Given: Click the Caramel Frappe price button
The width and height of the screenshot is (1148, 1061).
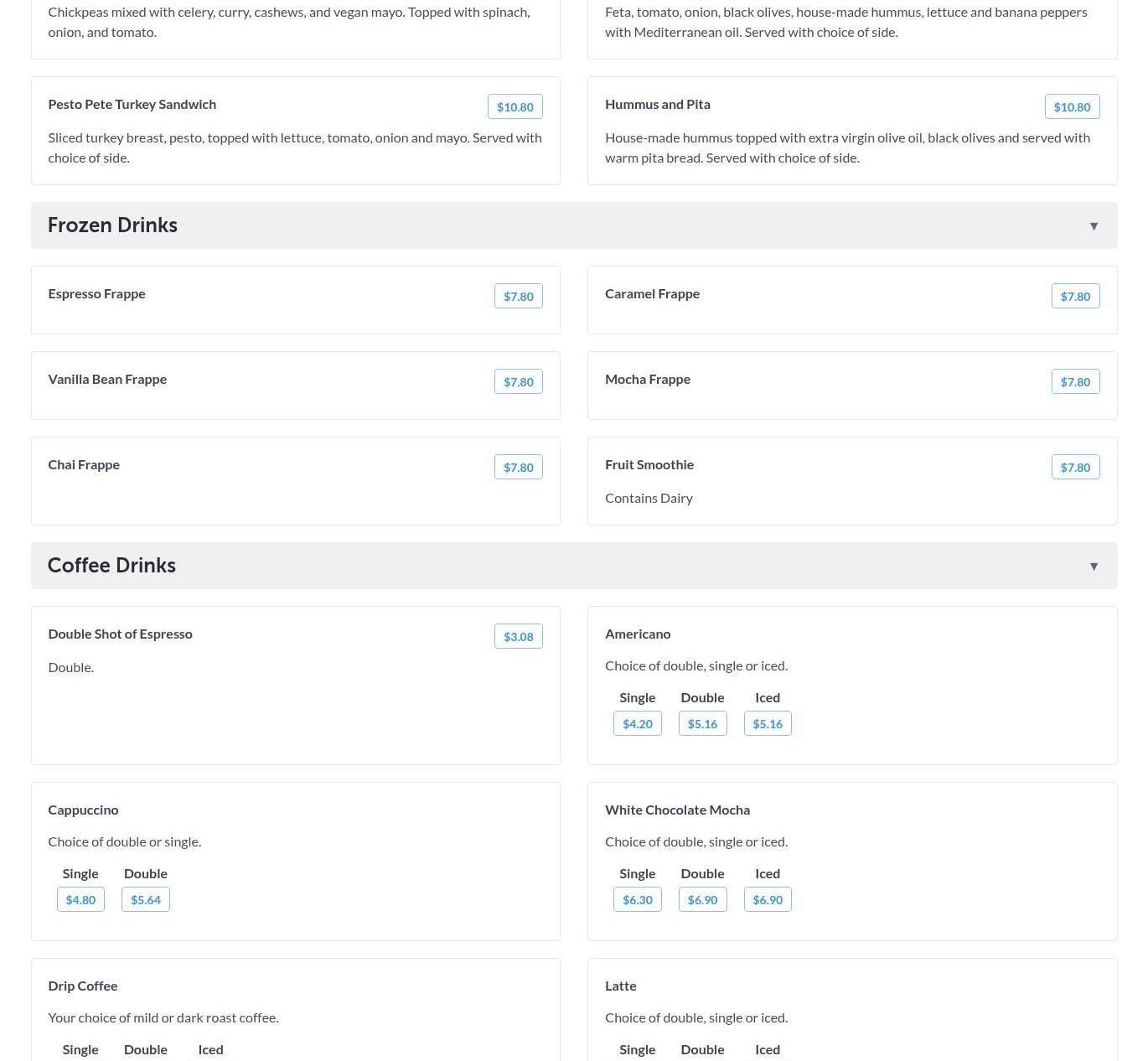Looking at the screenshot, I should (1075, 297).
